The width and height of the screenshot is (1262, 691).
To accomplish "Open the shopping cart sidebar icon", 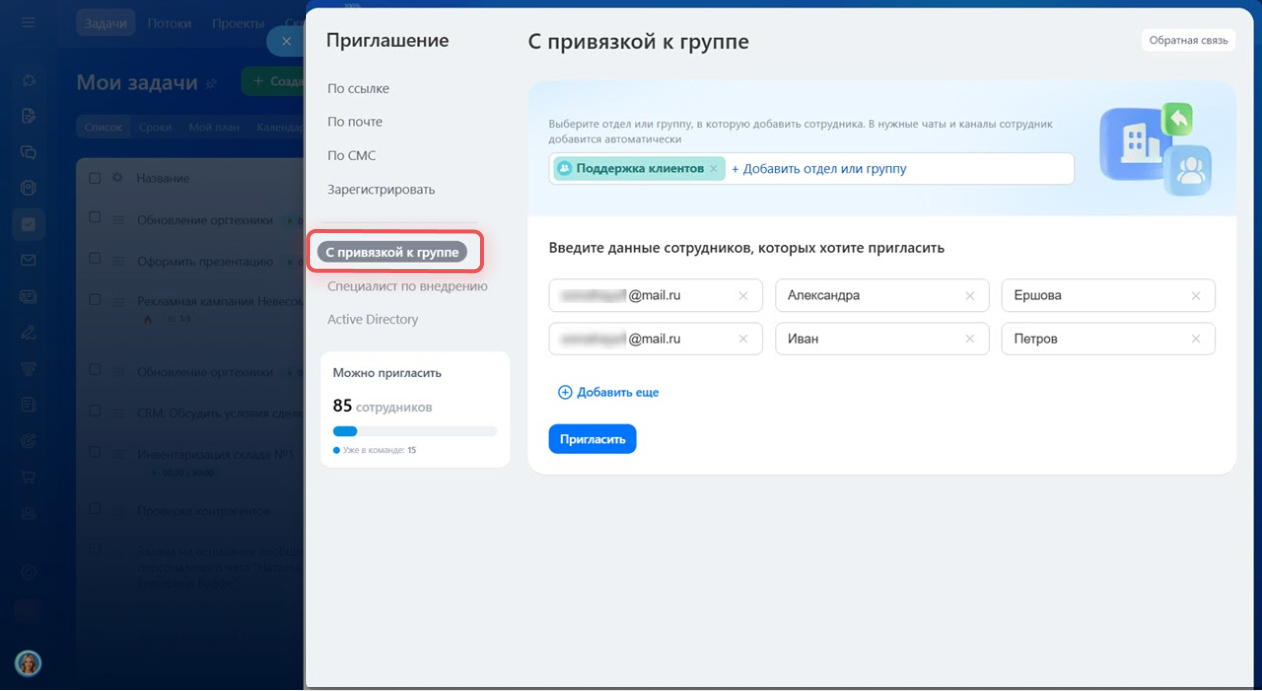I will (28, 476).
